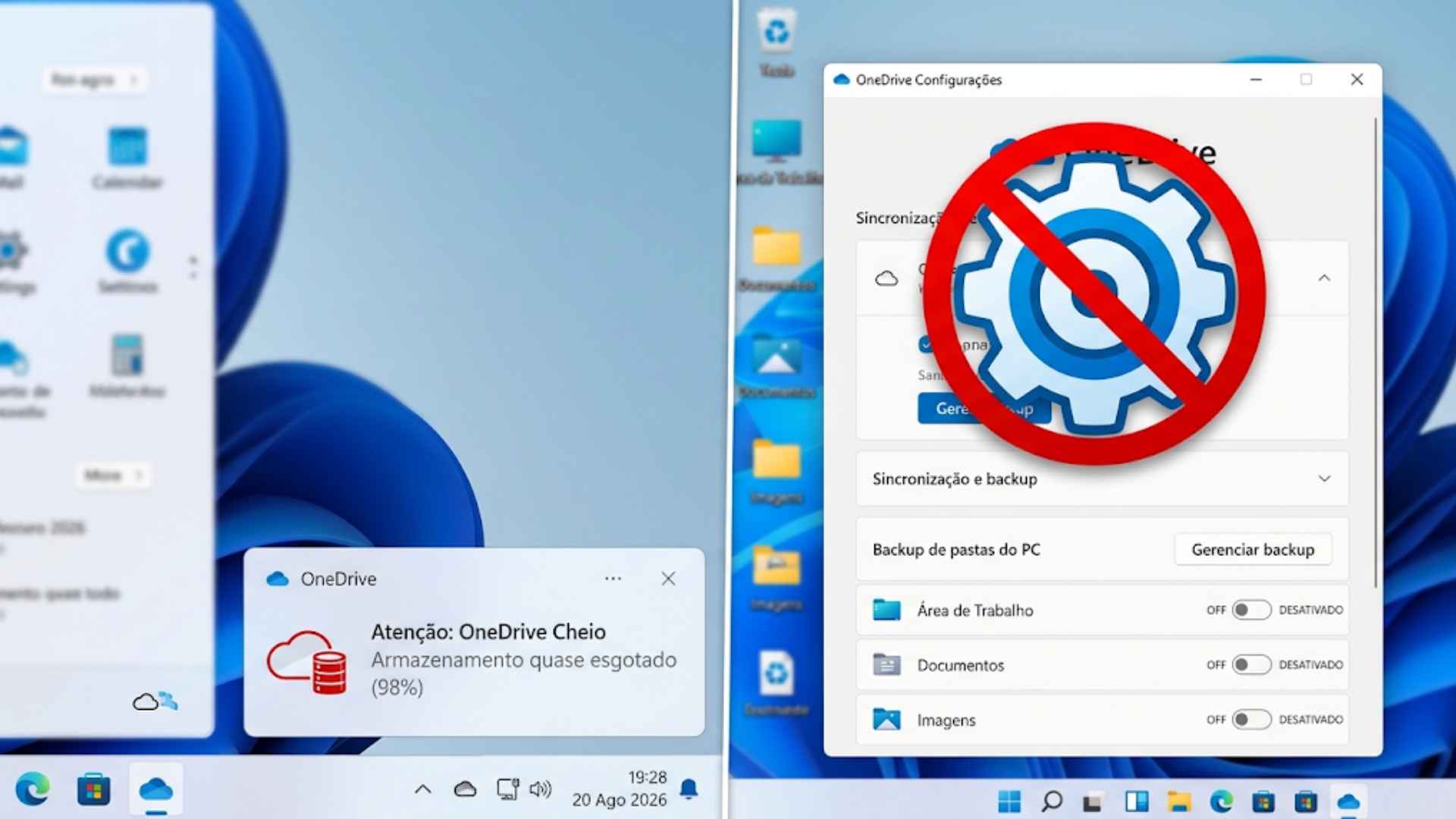This screenshot has height=819, width=1456.
Task: Minimize the OneDrive Configurações window
Action: coord(1256,80)
